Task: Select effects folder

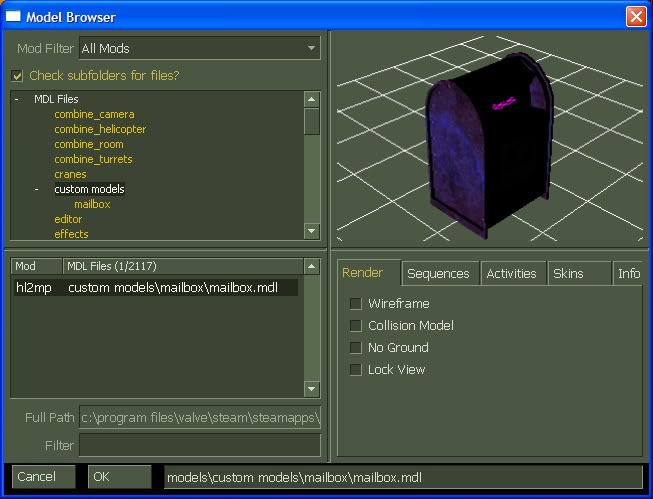Action: tap(71, 234)
